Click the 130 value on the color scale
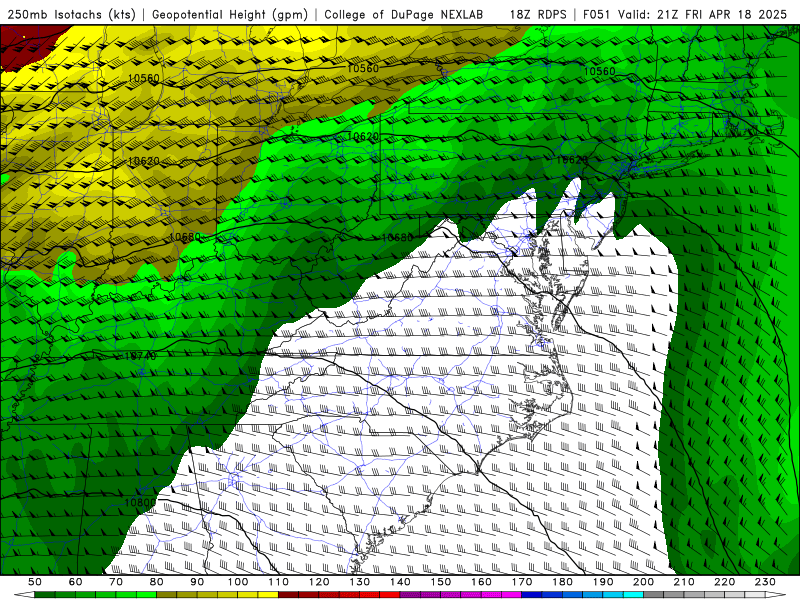Image resolution: width=800 pixels, height=600 pixels. (x=360, y=582)
